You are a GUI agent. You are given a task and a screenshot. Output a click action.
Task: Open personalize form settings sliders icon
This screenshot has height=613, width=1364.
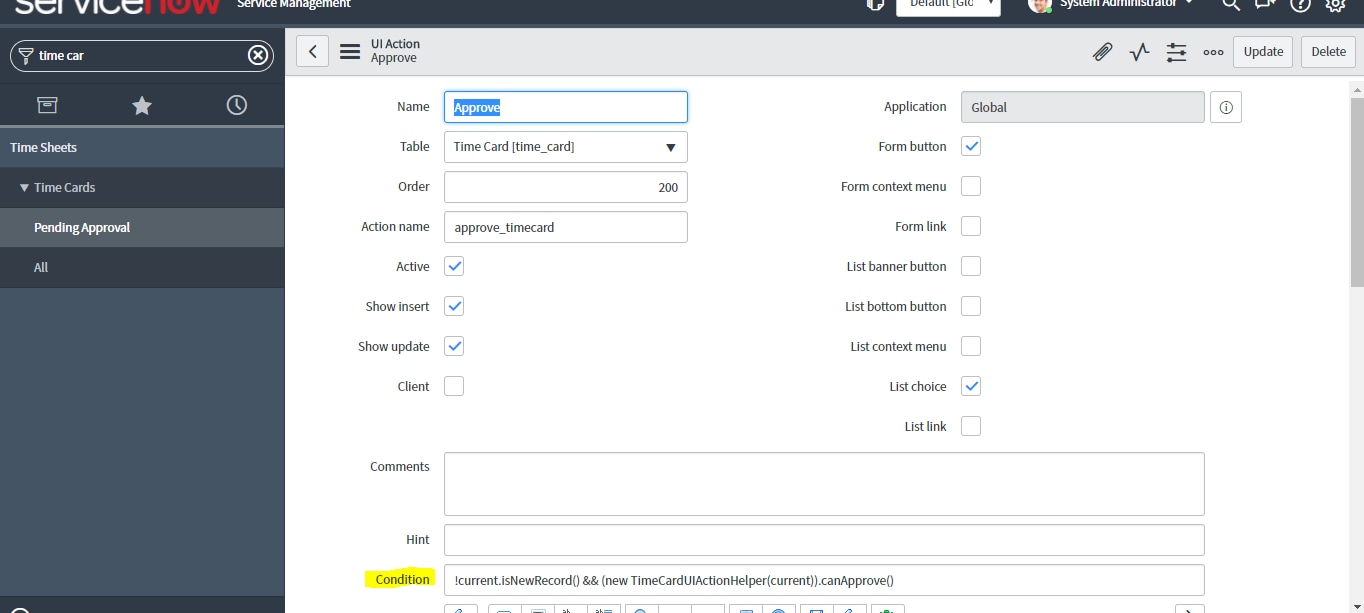[x=1176, y=52]
